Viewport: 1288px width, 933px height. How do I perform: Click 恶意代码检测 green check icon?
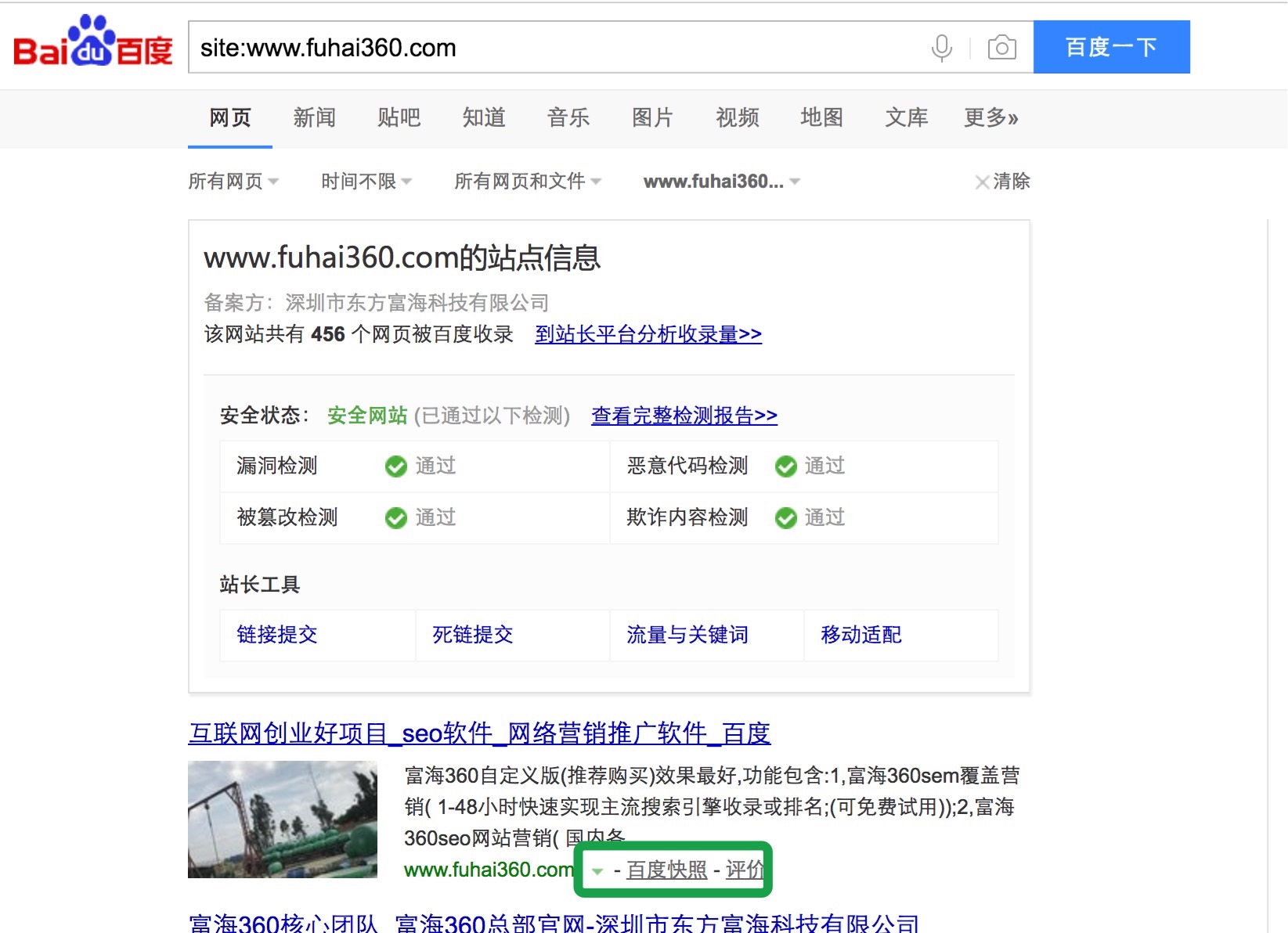[786, 467]
